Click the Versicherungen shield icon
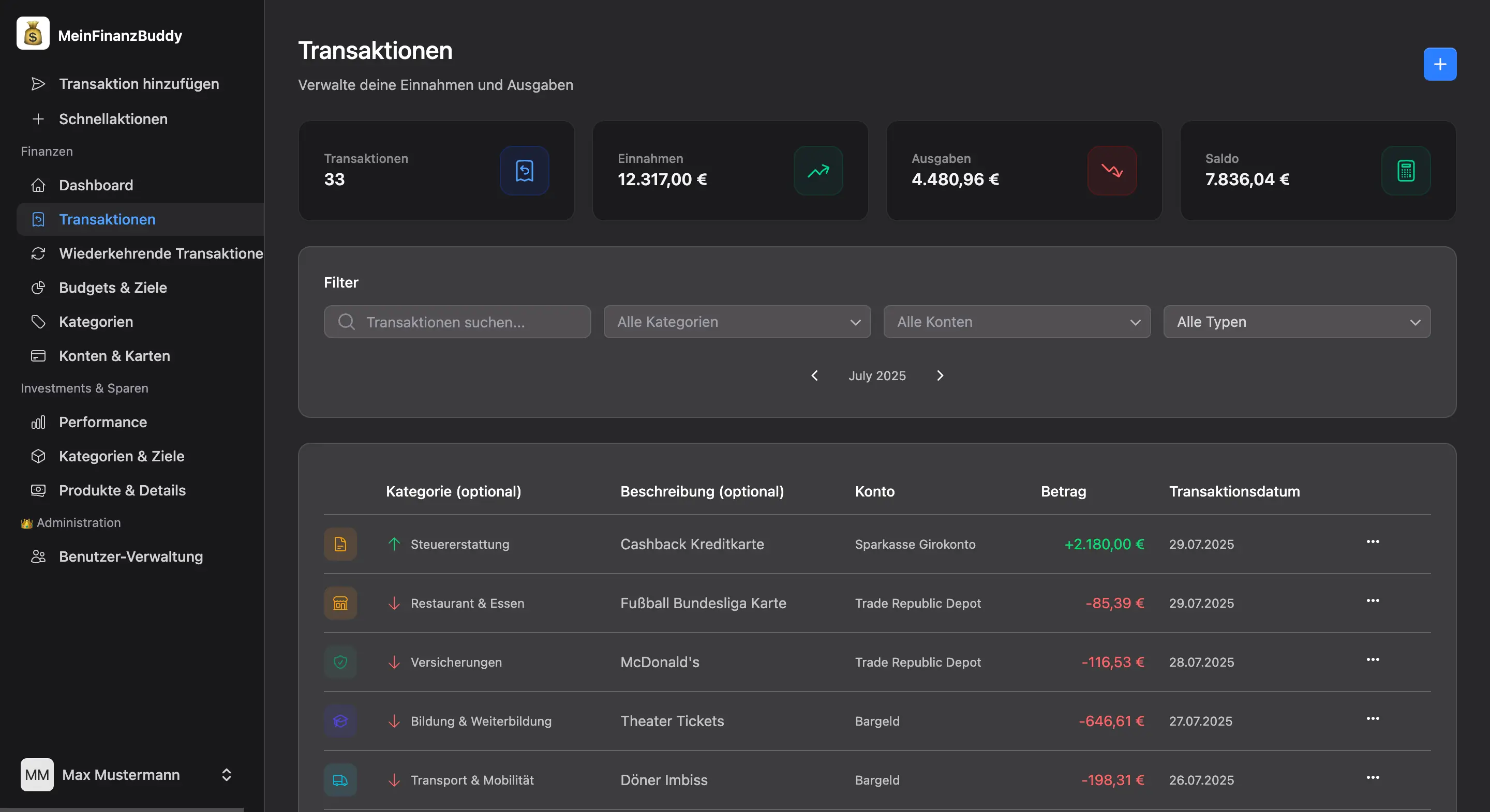1490x812 pixels. tap(340, 662)
